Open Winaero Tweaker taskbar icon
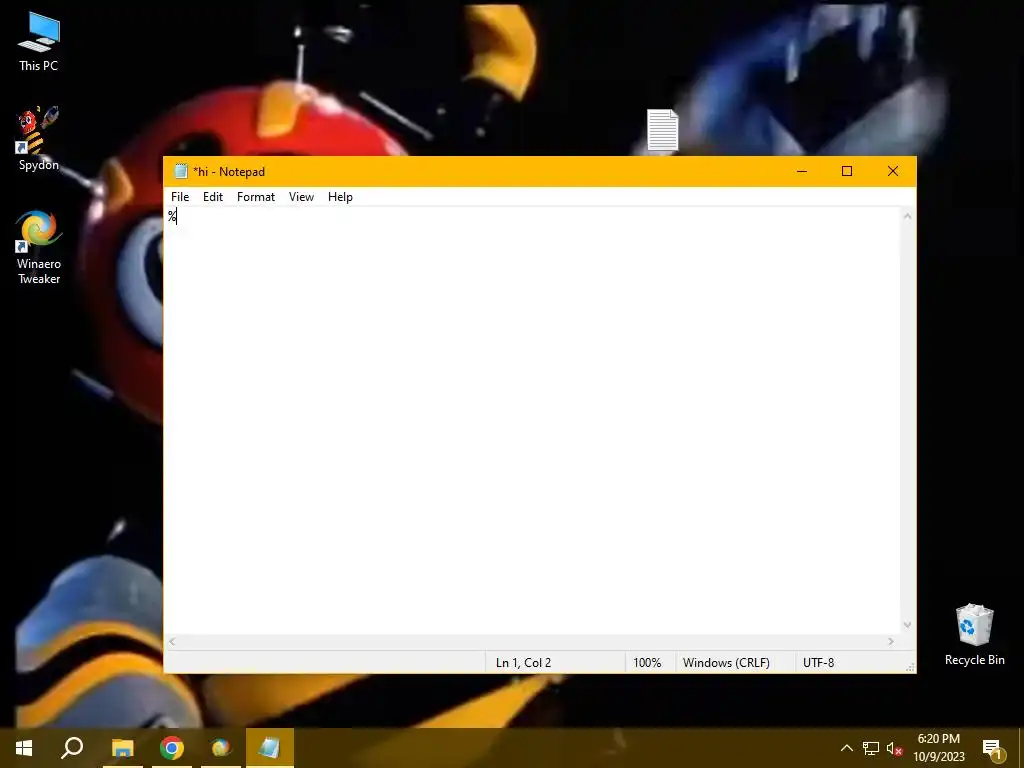 pos(221,748)
